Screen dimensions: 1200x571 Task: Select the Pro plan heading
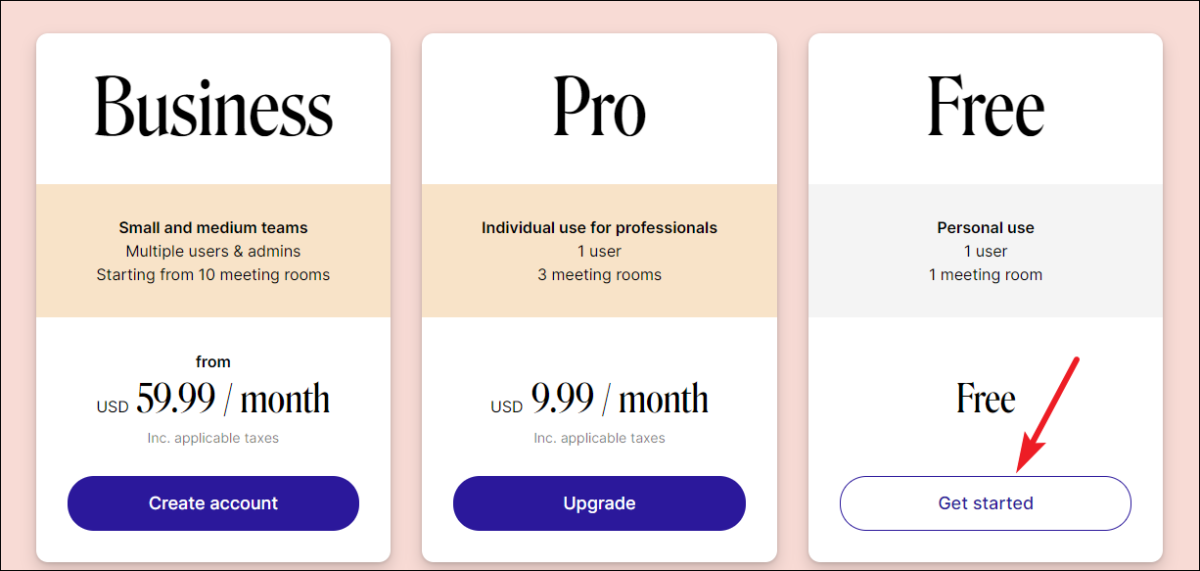599,107
